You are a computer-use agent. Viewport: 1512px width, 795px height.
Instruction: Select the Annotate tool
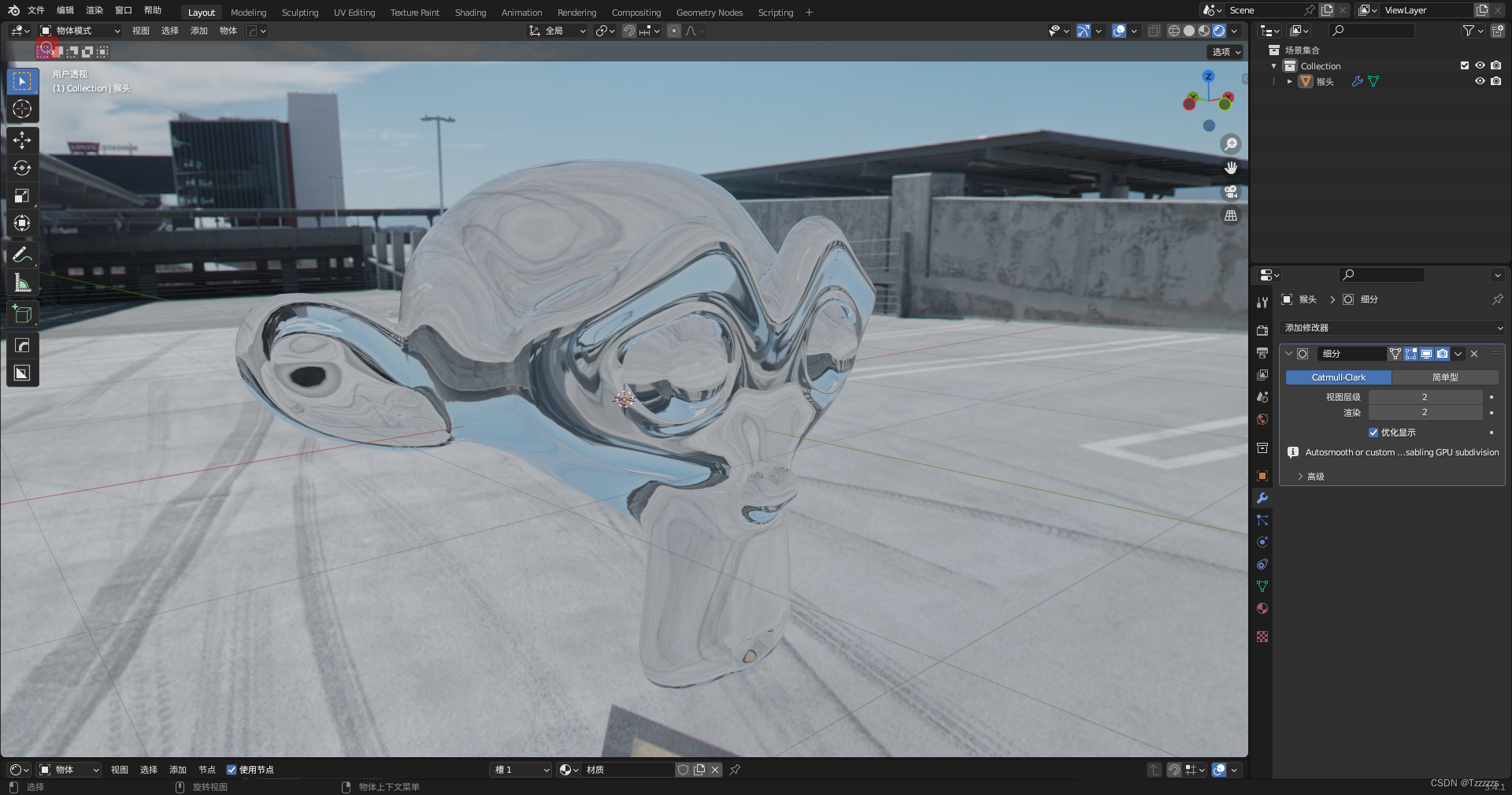click(x=21, y=254)
